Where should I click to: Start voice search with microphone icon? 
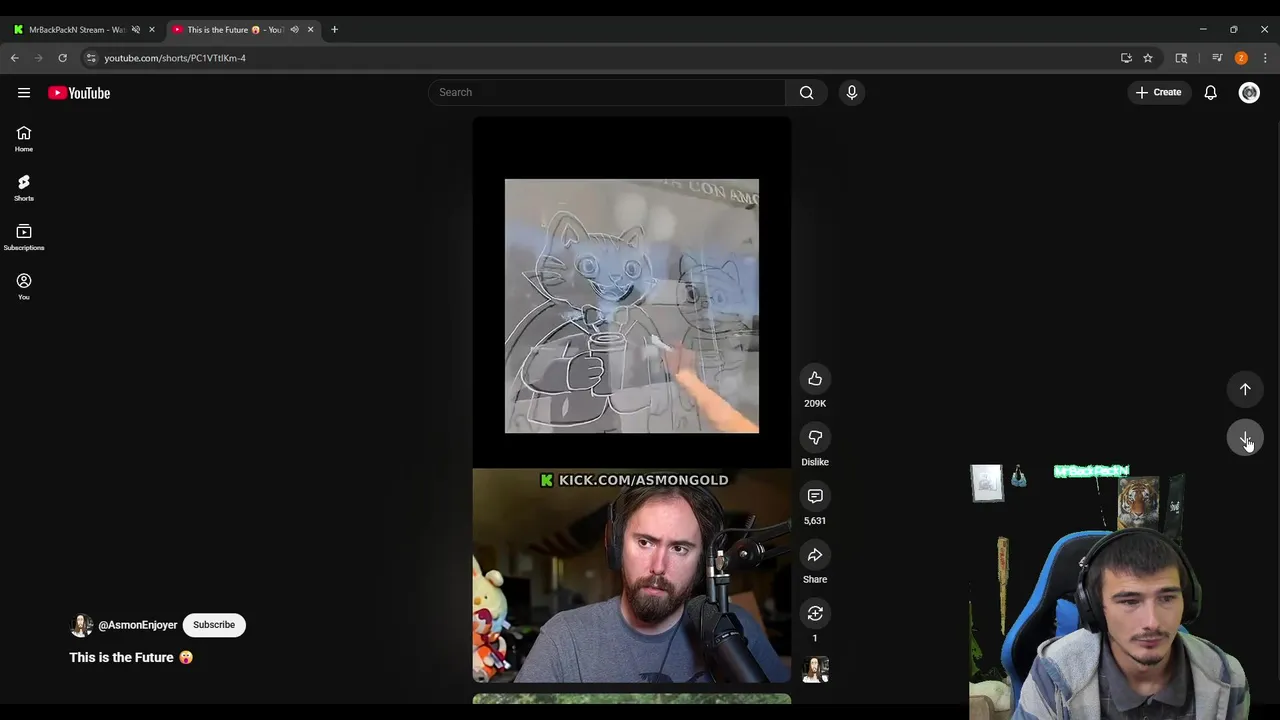(852, 92)
